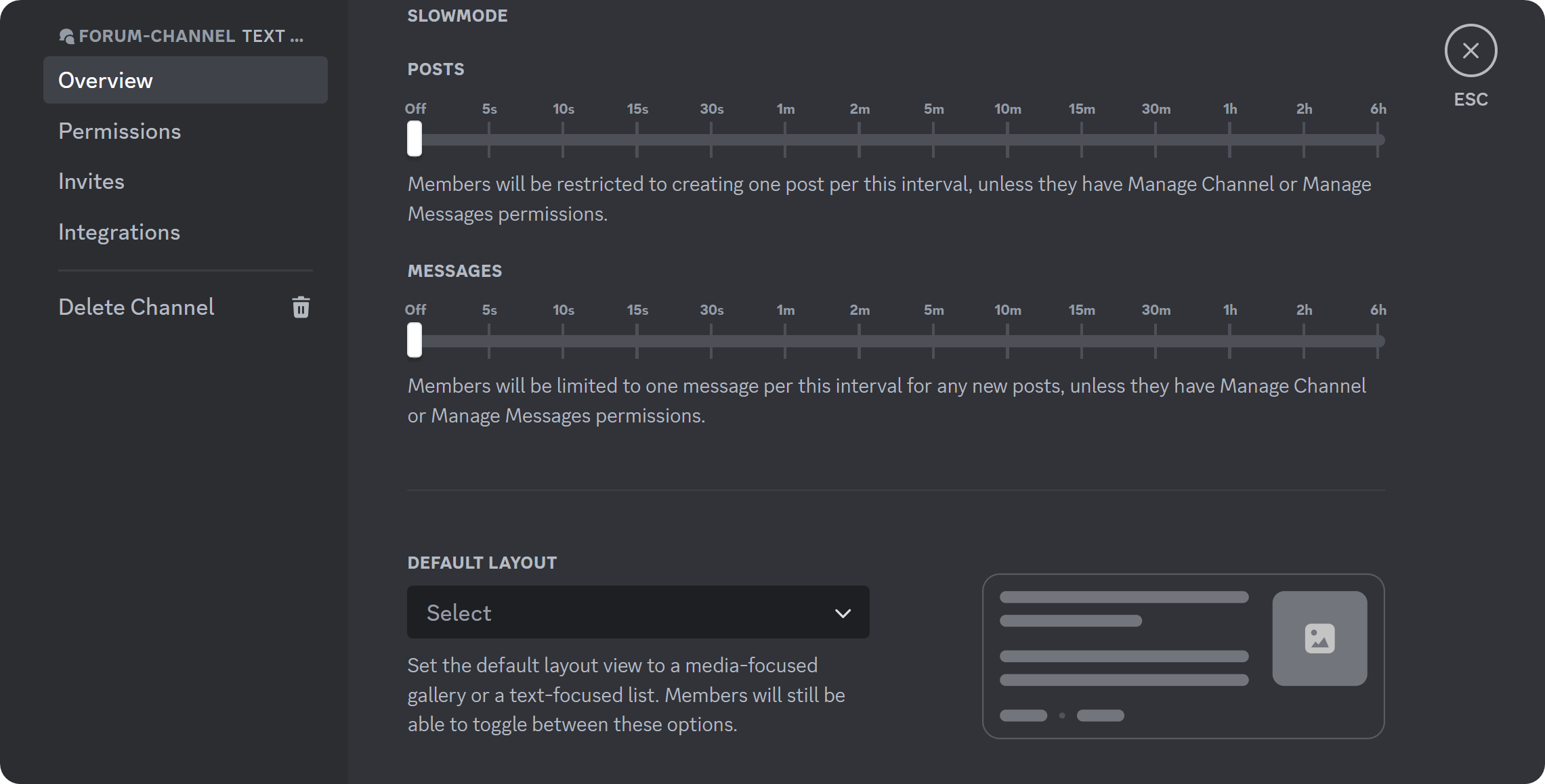1545x784 pixels.
Task: Switch to the Permissions tab
Action: click(120, 131)
